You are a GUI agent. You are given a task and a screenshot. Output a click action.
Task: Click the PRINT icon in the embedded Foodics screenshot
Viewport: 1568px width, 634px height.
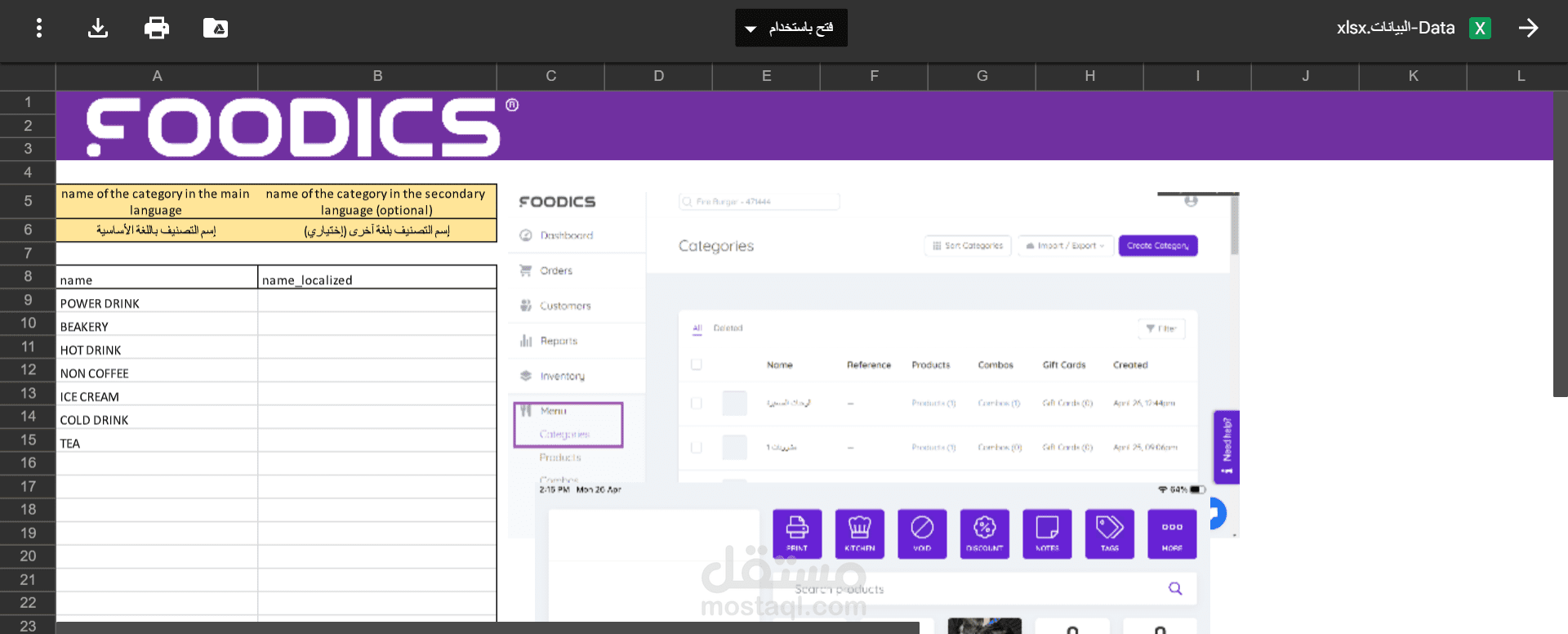(x=797, y=534)
